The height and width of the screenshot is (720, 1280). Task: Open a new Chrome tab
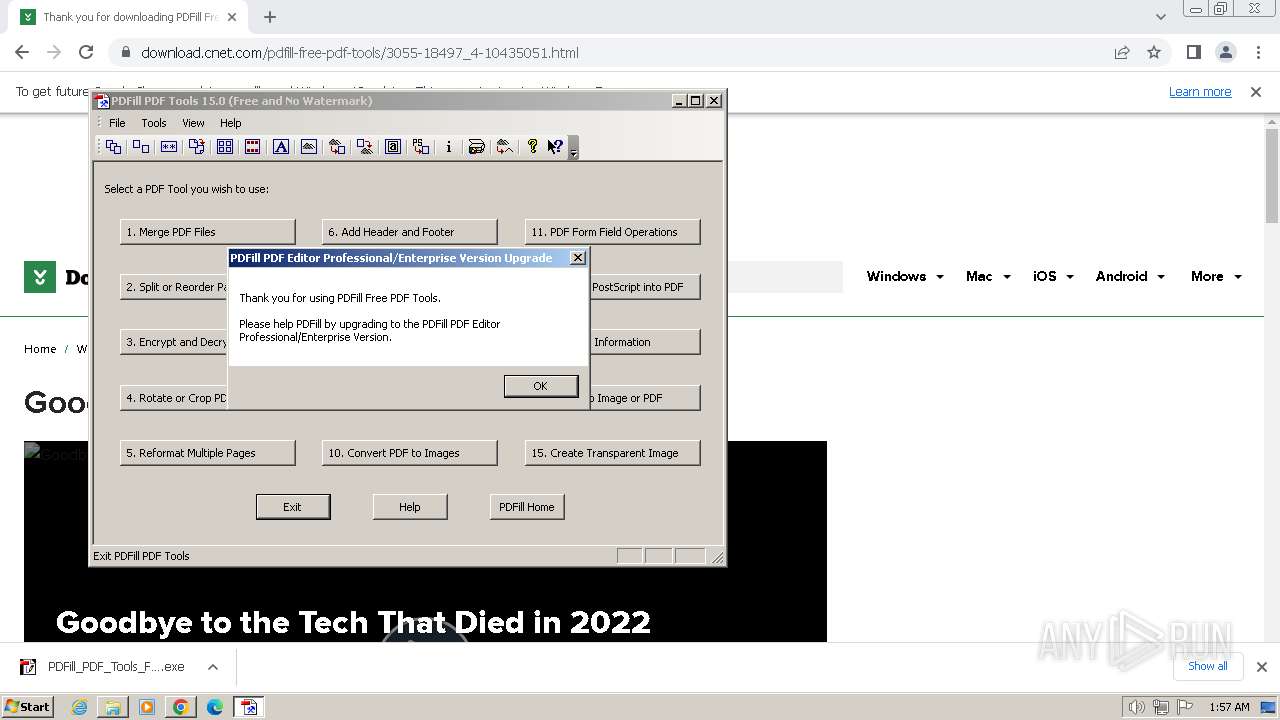pyautogui.click(x=270, y=17)
